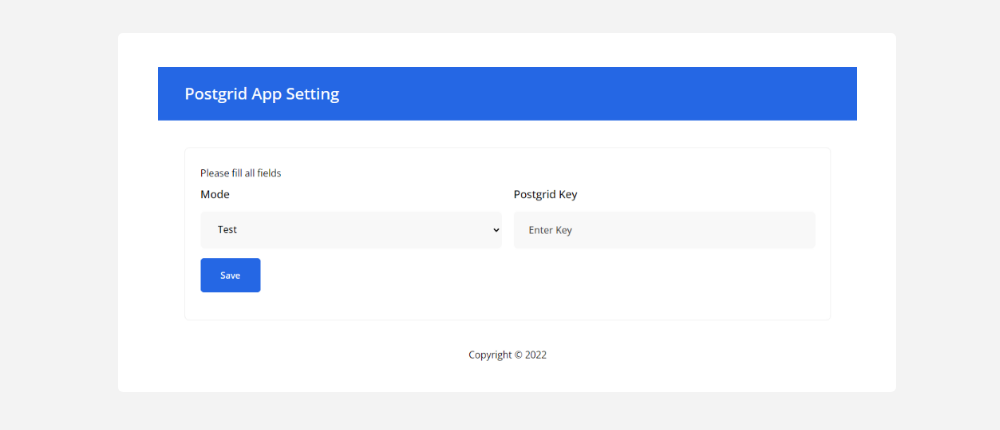This screenshot has width=1000, height=430.
Task: Click white card area above blue header
Action: pos(500,50)
